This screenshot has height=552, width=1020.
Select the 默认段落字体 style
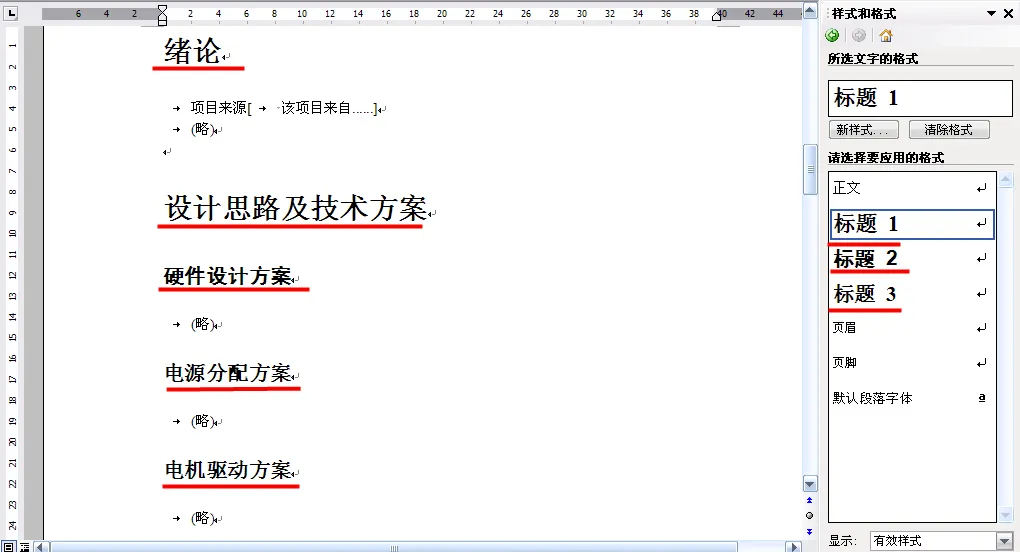pyautogui.click(x=911, y=398)
